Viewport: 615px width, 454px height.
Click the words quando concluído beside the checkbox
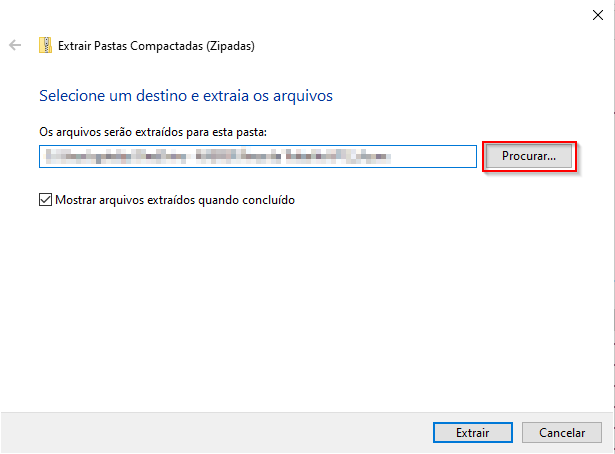point(246,200)
